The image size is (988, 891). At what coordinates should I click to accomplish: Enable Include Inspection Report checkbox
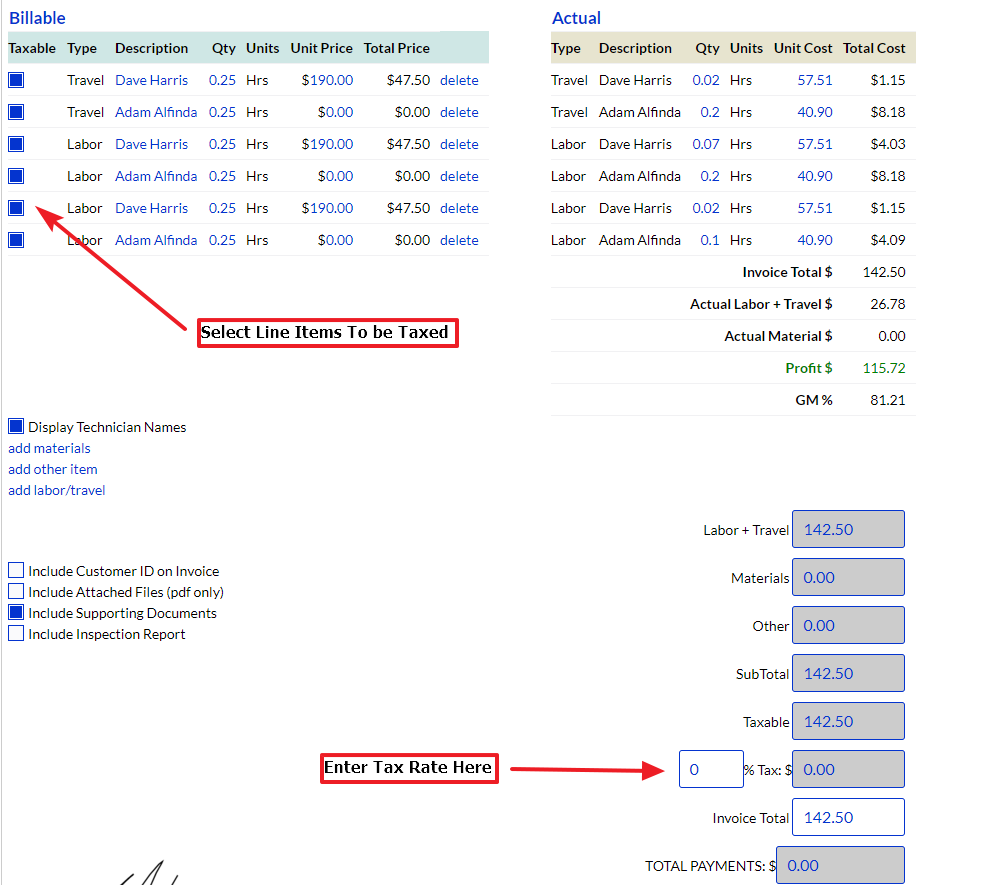(x=16, y=634)
